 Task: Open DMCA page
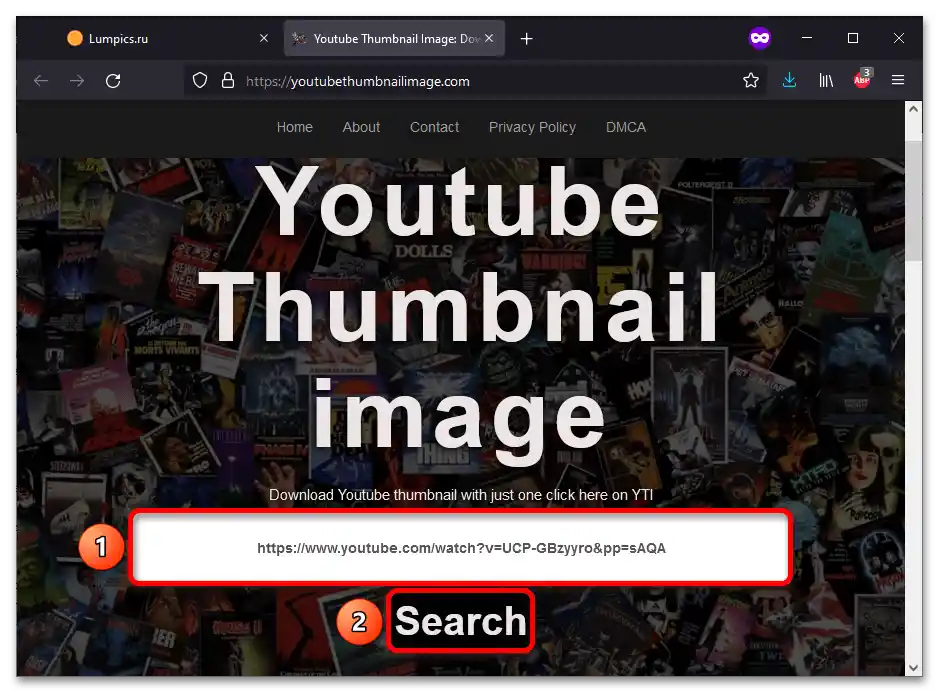626,127
